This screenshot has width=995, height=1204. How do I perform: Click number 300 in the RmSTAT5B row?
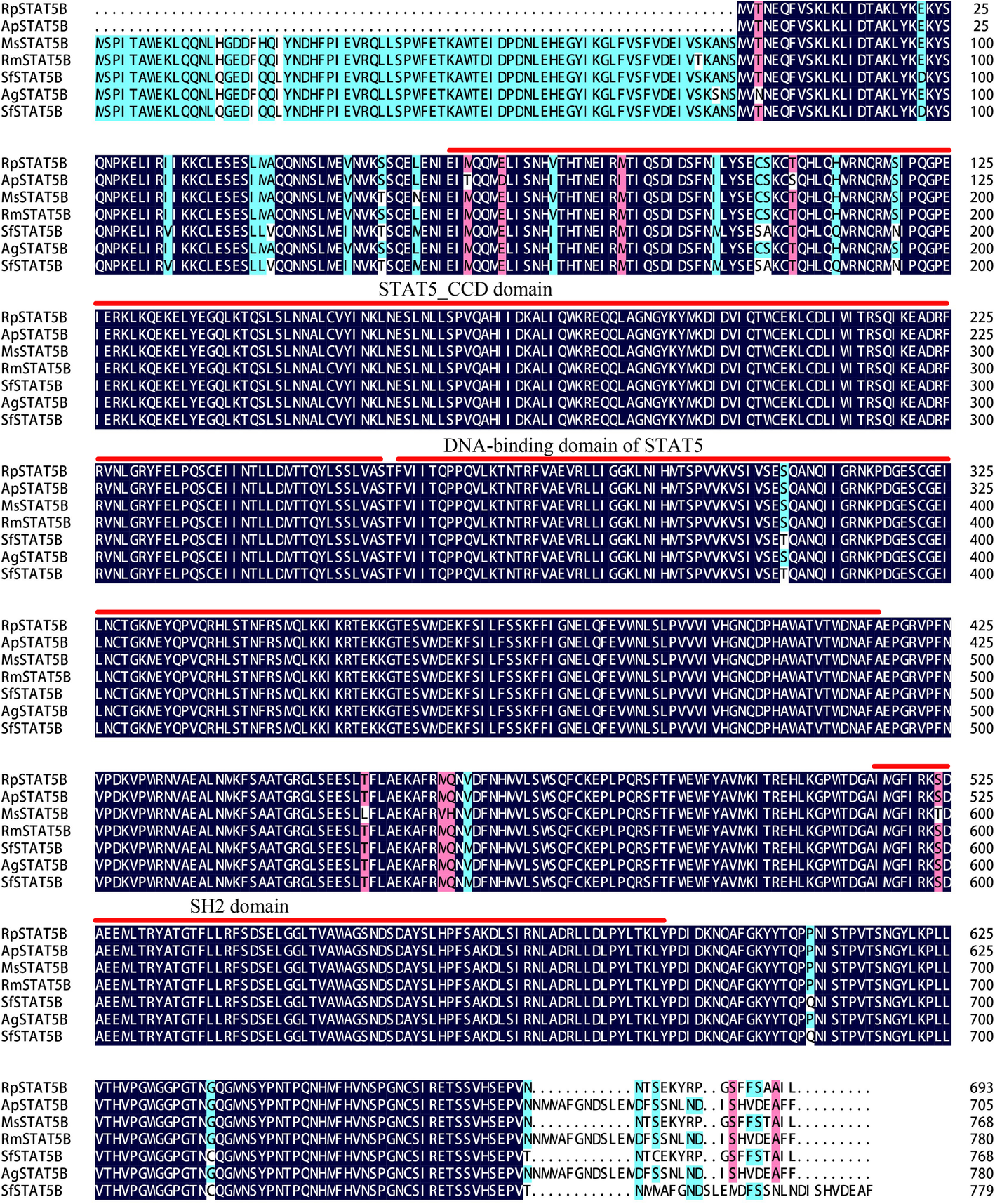point(982,369)
